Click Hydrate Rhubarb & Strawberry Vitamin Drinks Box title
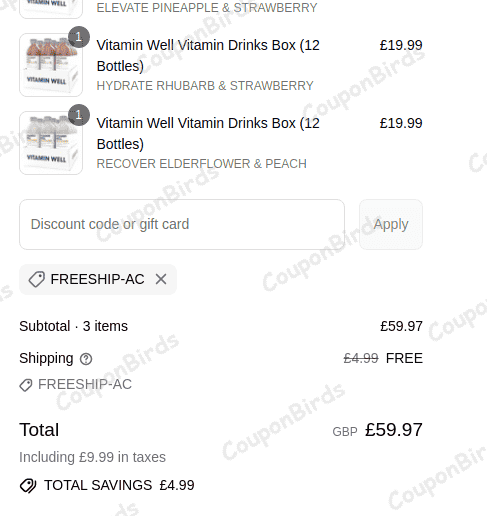Image resolution: width=487 pixels, height=516 pixels. point(208,55)
